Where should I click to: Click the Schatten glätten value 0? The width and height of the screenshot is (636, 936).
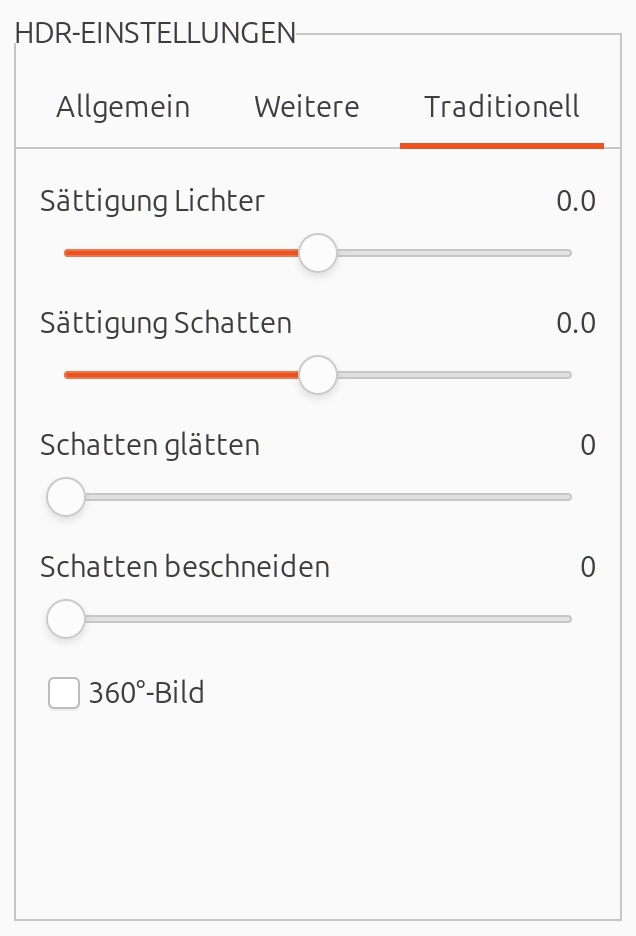click(x=588, y=445)
